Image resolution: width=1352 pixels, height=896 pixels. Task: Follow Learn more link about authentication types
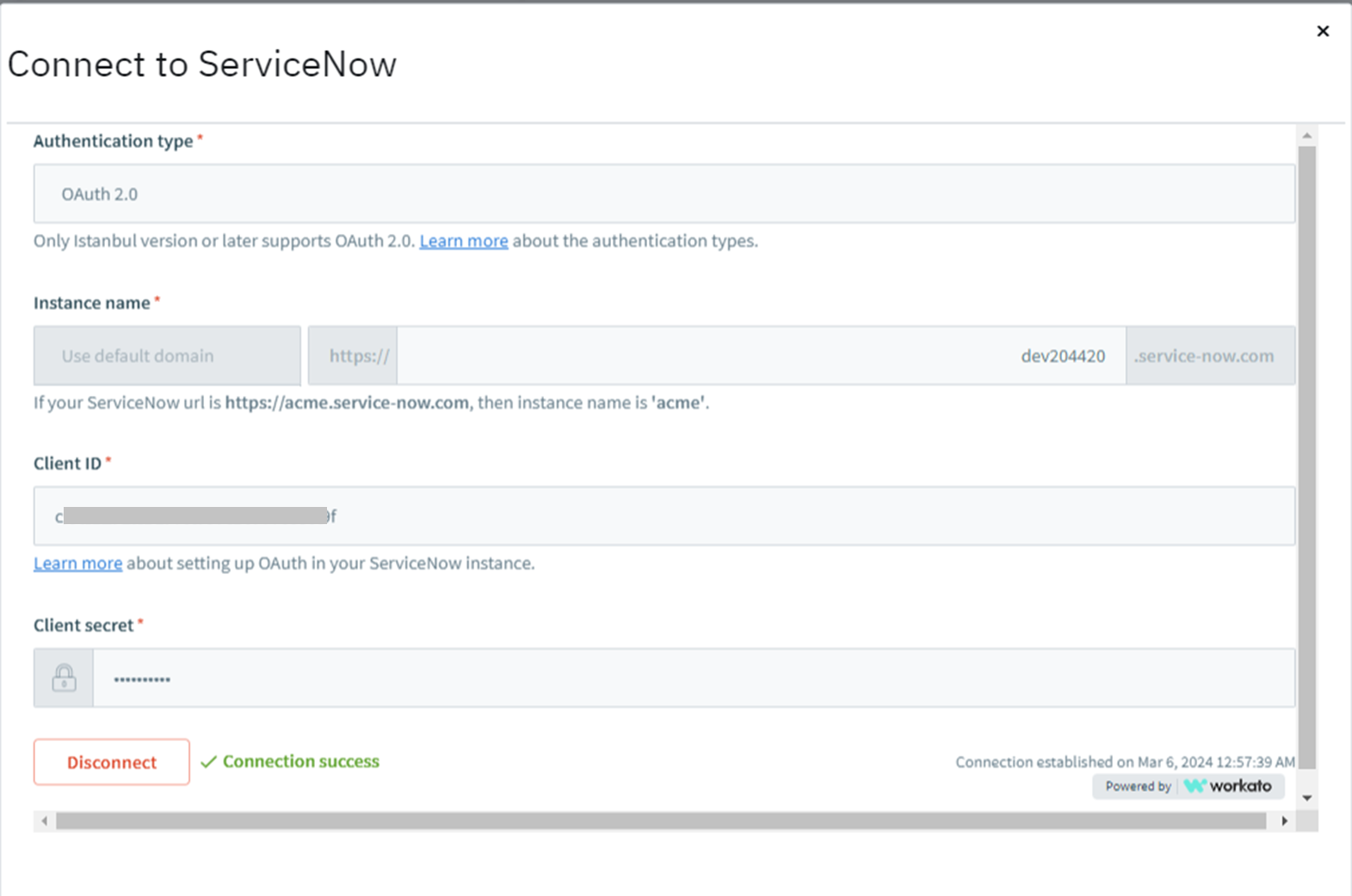[x=464, y=241]
